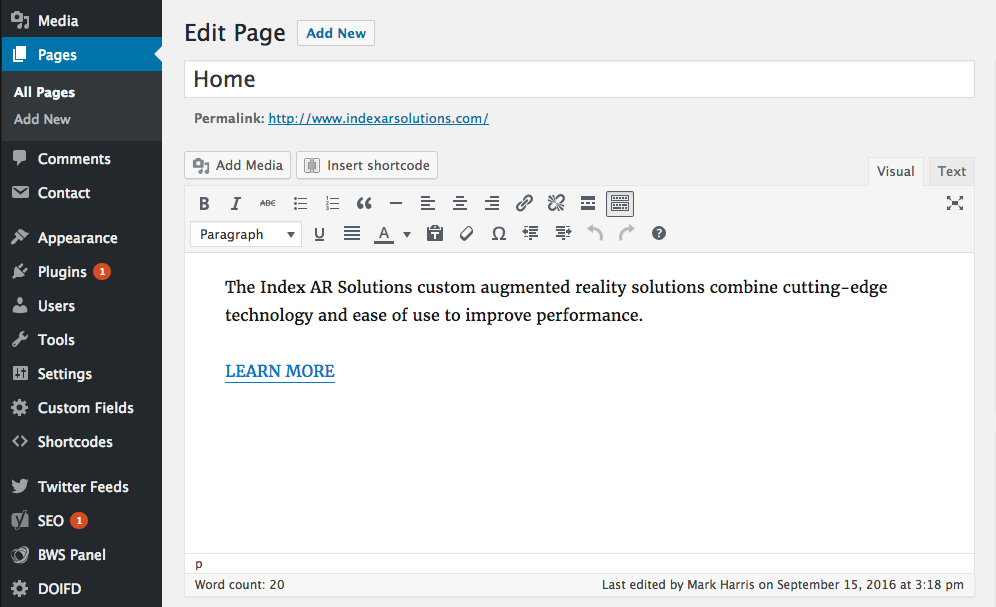
Task: Click the LEARN MORE link in the editor
Action: [x=280, y=371]
